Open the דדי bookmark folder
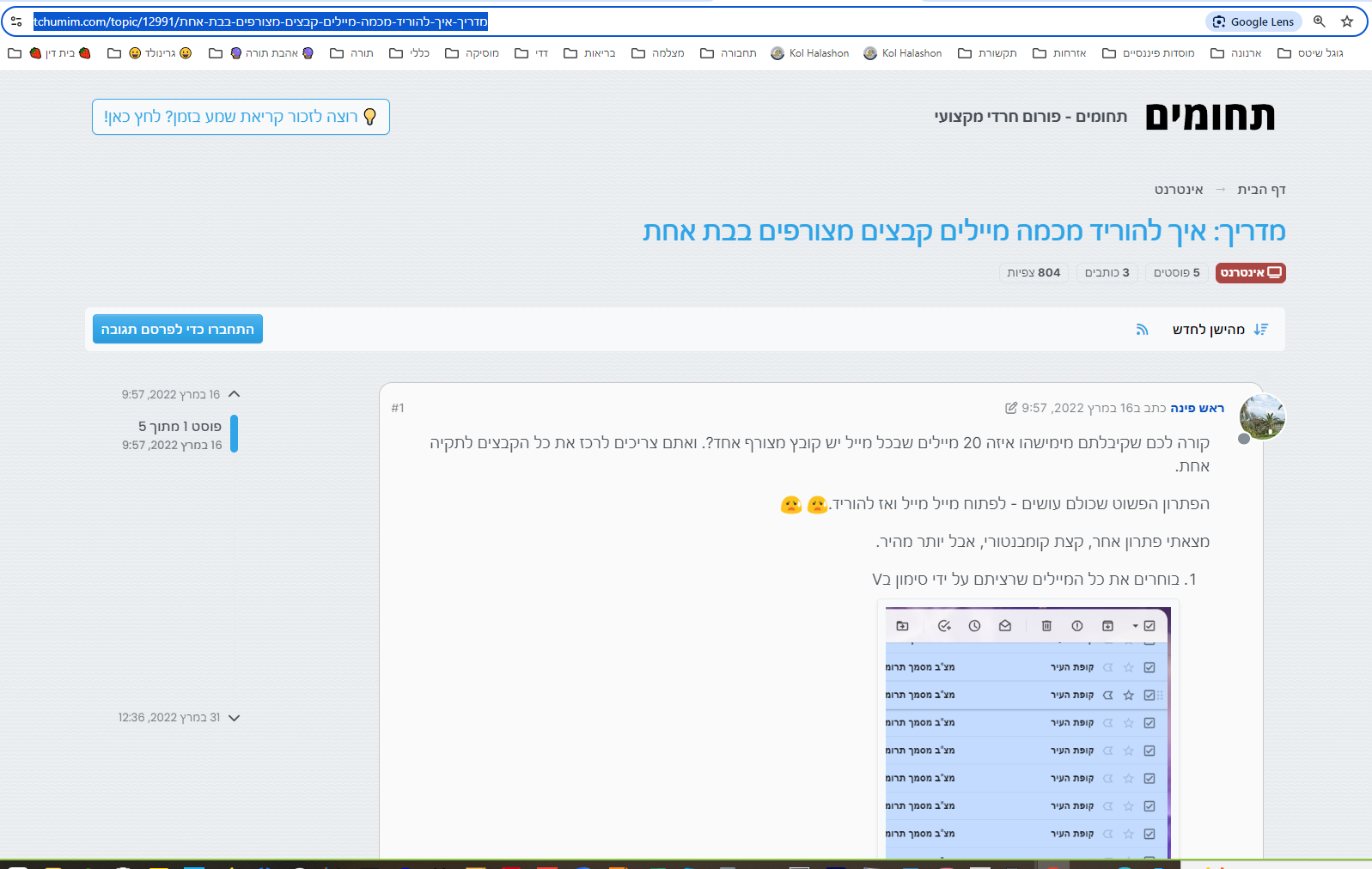Screen dimensions: 1372x869 [531, 53]
